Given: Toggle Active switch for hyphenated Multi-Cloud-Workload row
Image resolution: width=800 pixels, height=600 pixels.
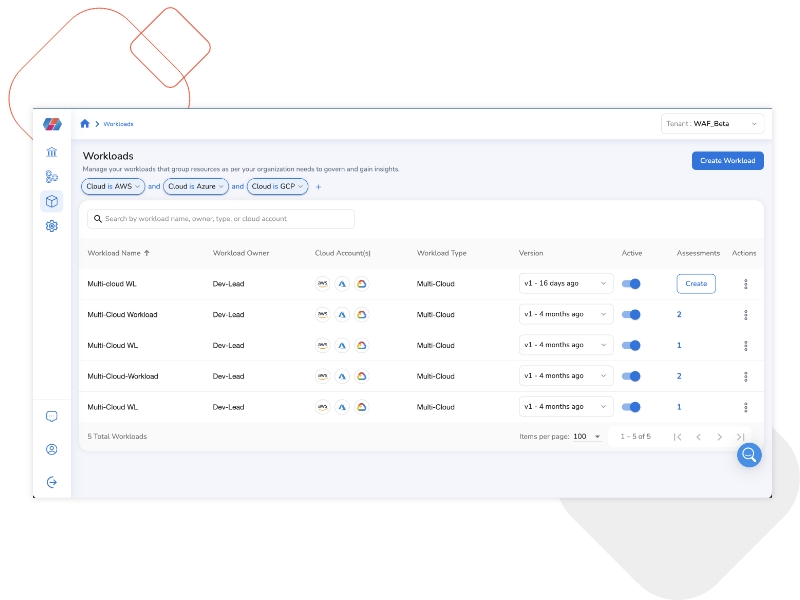Looking at the screenshot, I should tap(631, 376).
